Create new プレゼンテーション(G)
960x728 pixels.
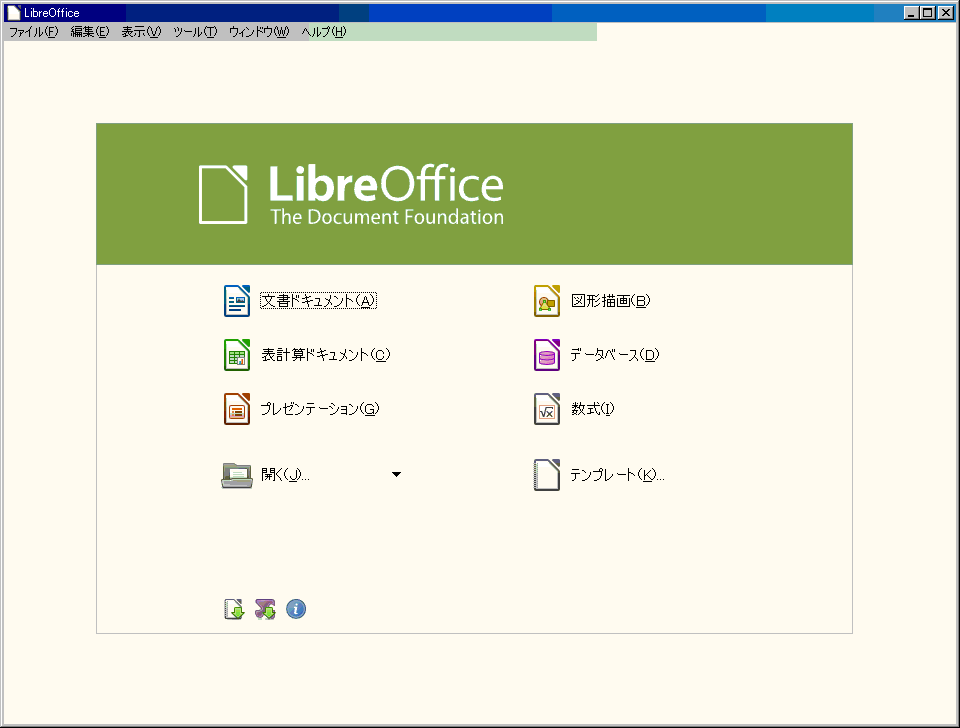coord(320,408)
